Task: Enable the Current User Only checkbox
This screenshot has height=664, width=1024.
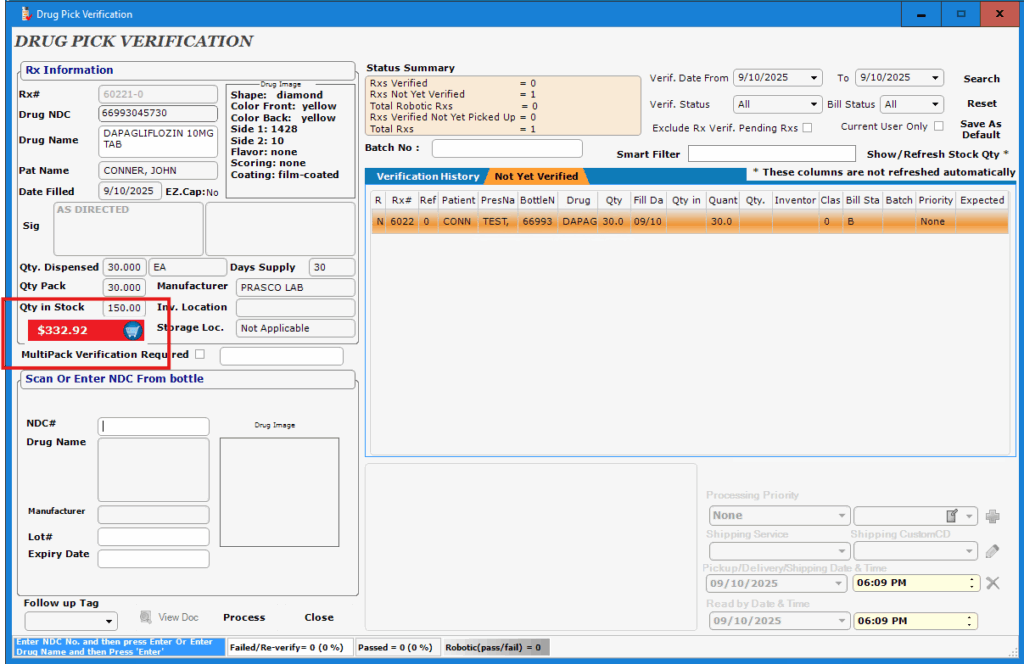Action: (938, 126)
